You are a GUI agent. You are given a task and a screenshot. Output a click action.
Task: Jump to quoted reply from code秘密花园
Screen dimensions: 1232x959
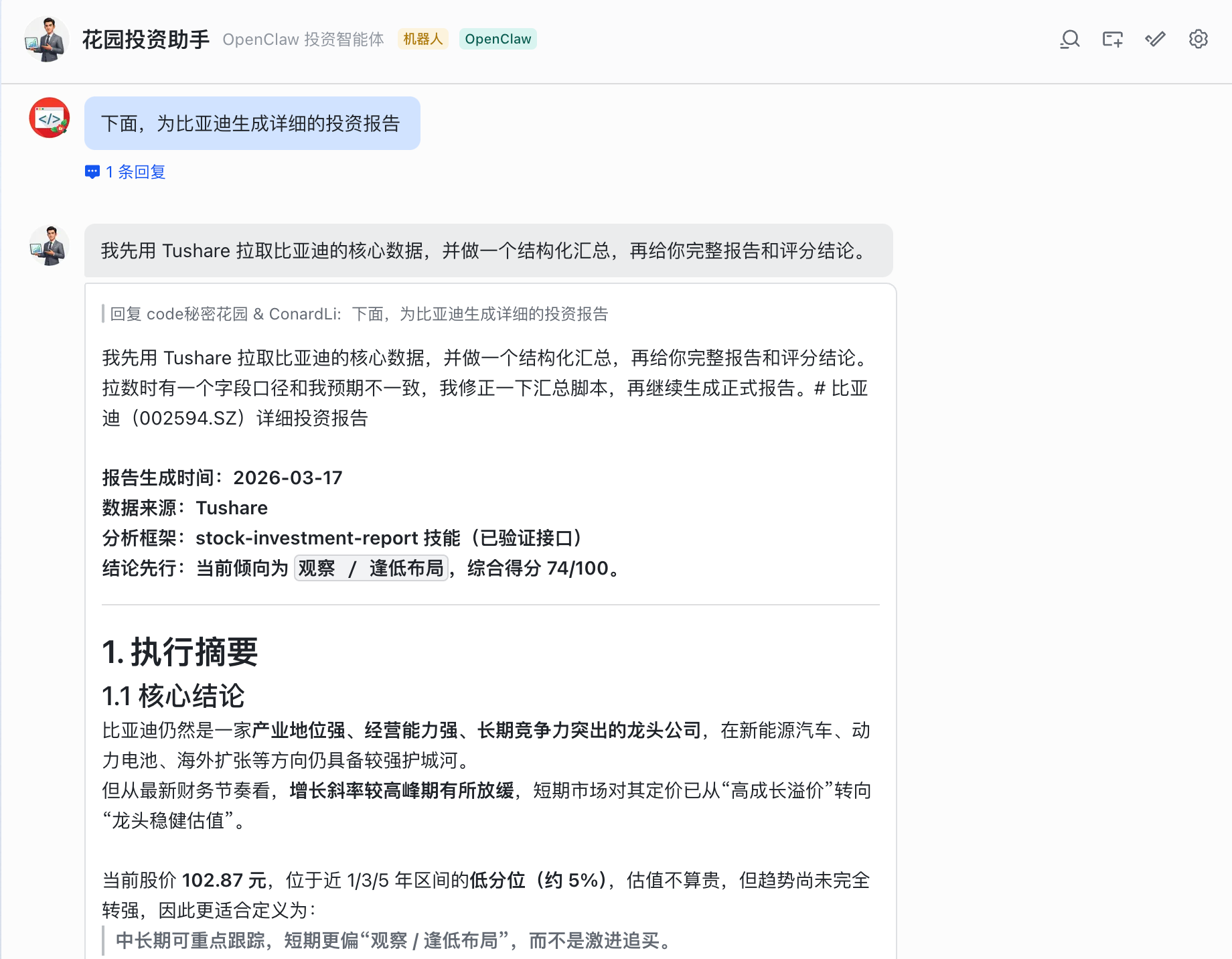[x=358, y=314]
